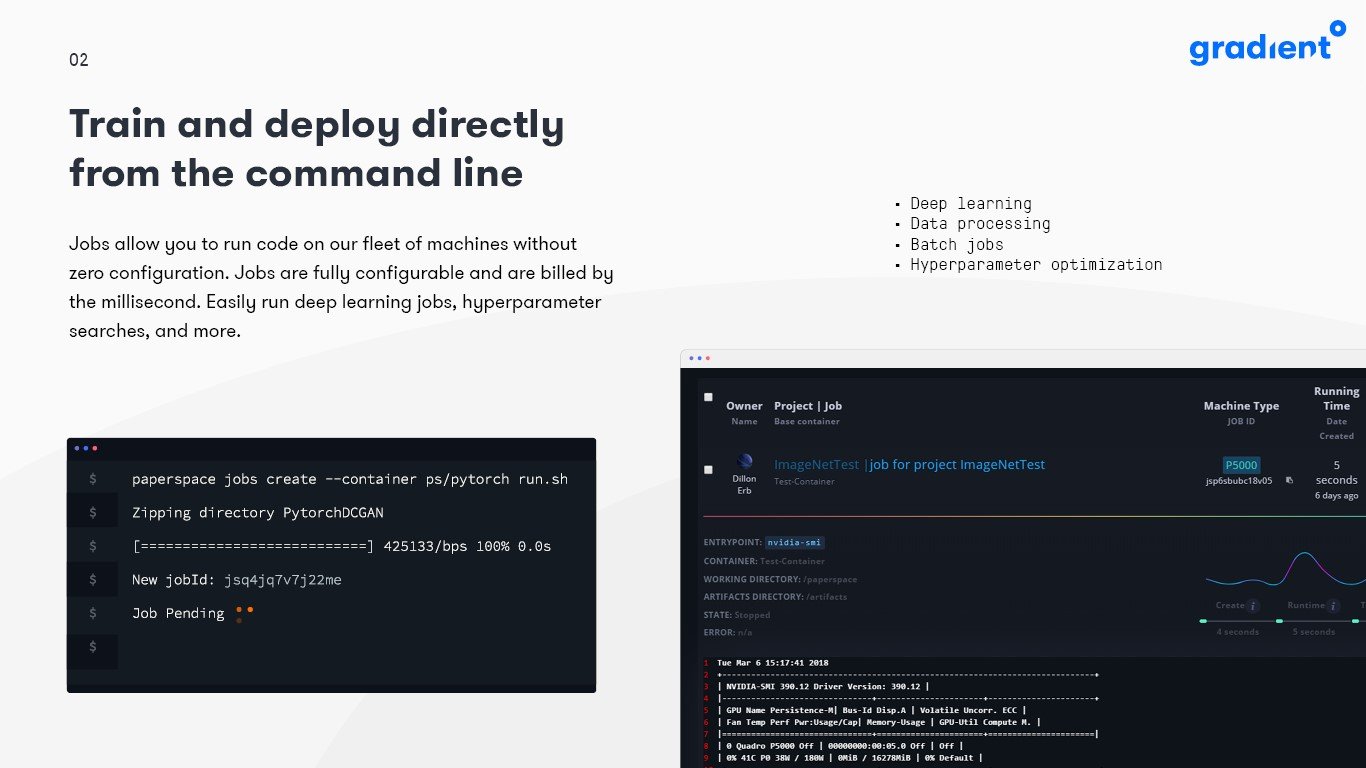Open the Runtime info icon
Screen dimensions: 1366x768
tap(1333, 605)
